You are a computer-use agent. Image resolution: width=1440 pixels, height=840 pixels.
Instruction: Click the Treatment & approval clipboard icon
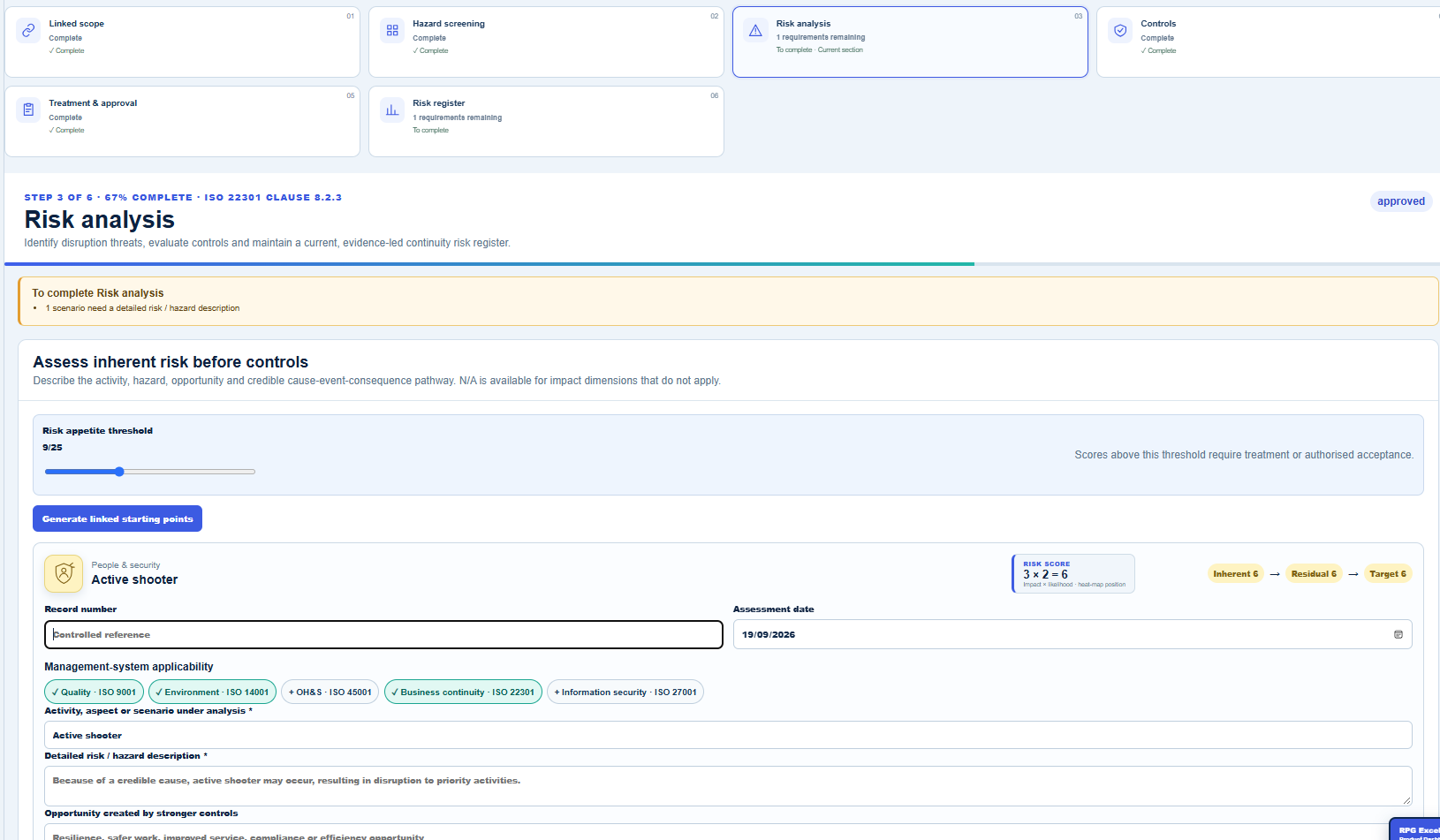[28, 110]
